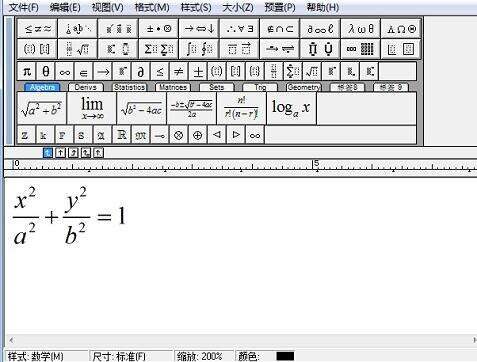Screen dimensions: 477x362
Task: Open the fraction and radical templates palette
Action: 78,49
